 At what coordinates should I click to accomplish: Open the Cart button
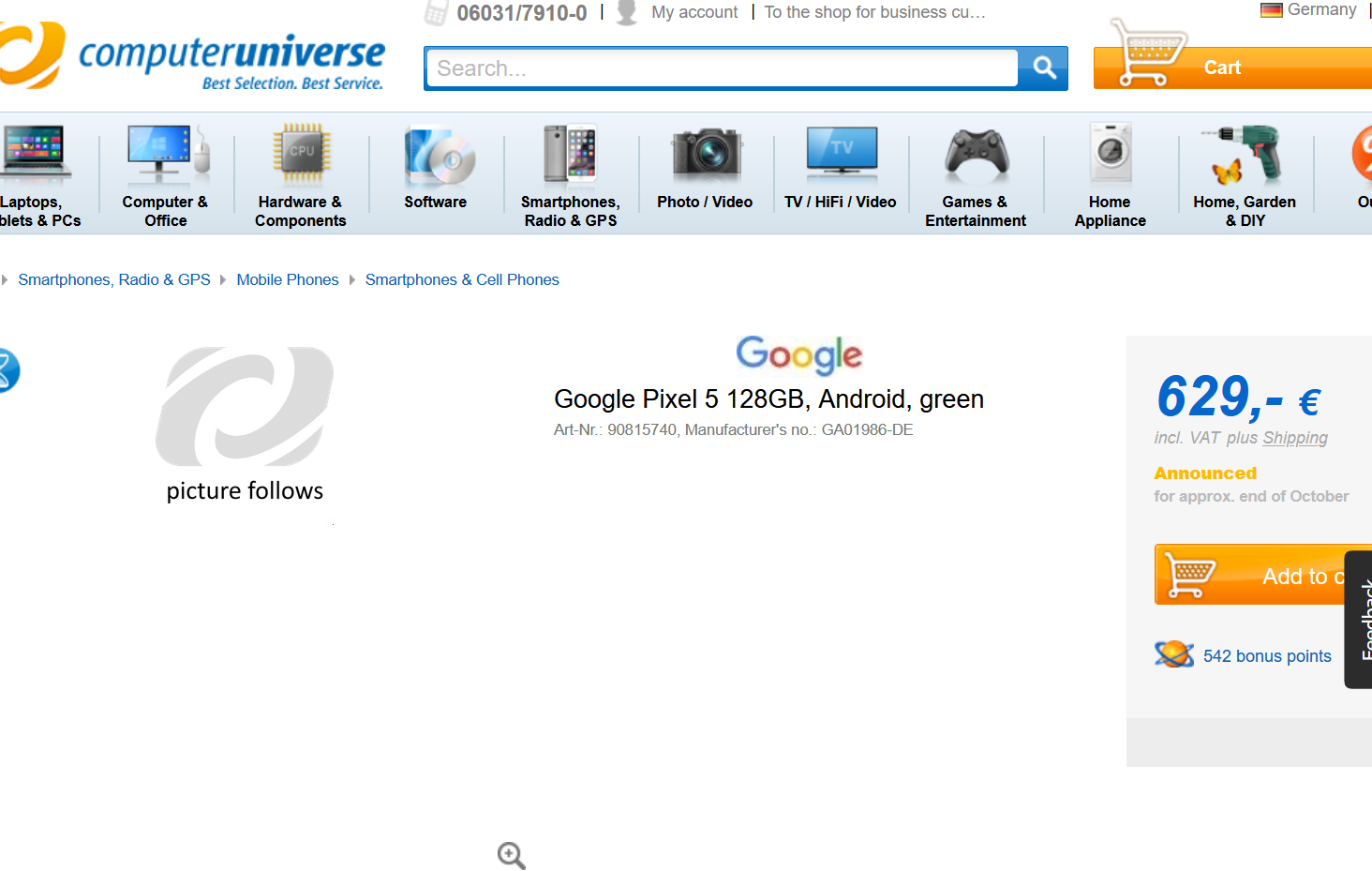pos(1232,68)
